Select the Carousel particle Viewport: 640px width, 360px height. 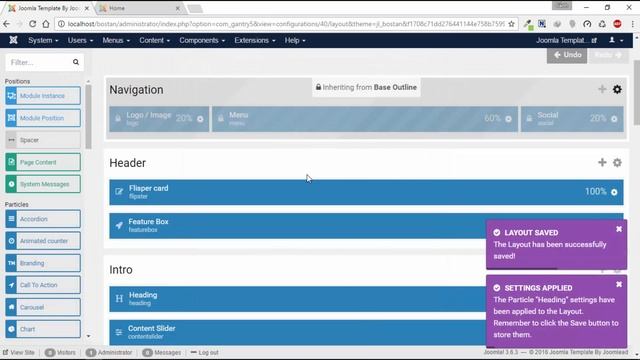coord(43,307)
